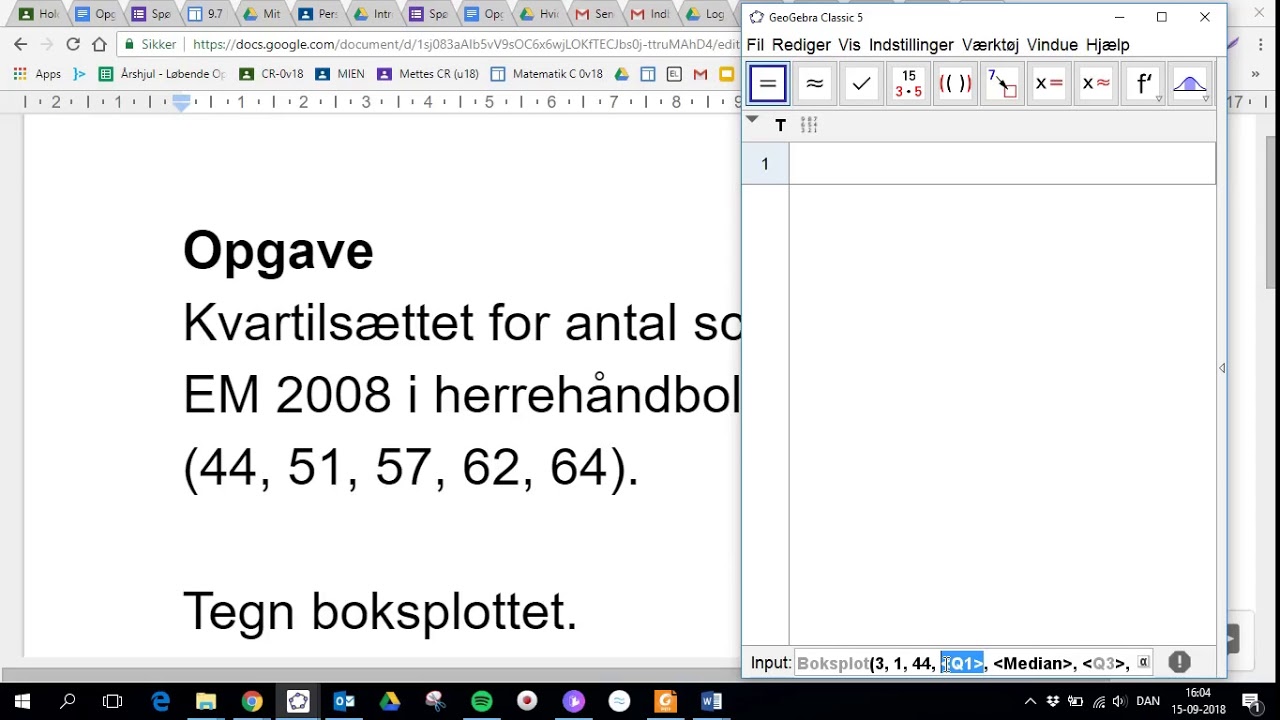Select the Factor tool (15 = 3·5)

pyautogui.click(x=908, y=84)
